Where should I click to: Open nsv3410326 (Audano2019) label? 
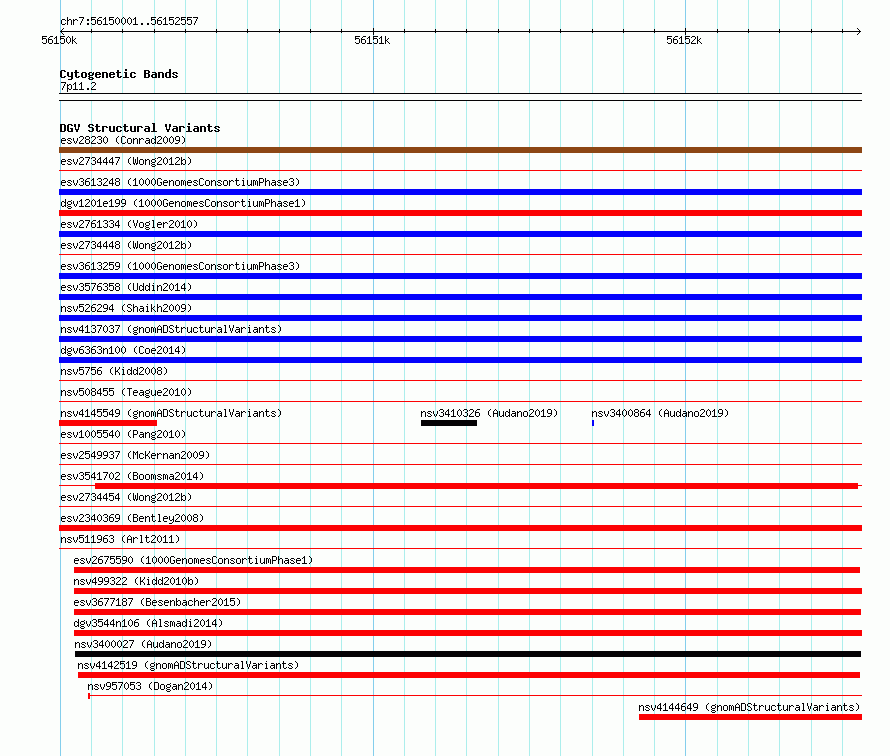pyautogui.click(x=489, y=413)
